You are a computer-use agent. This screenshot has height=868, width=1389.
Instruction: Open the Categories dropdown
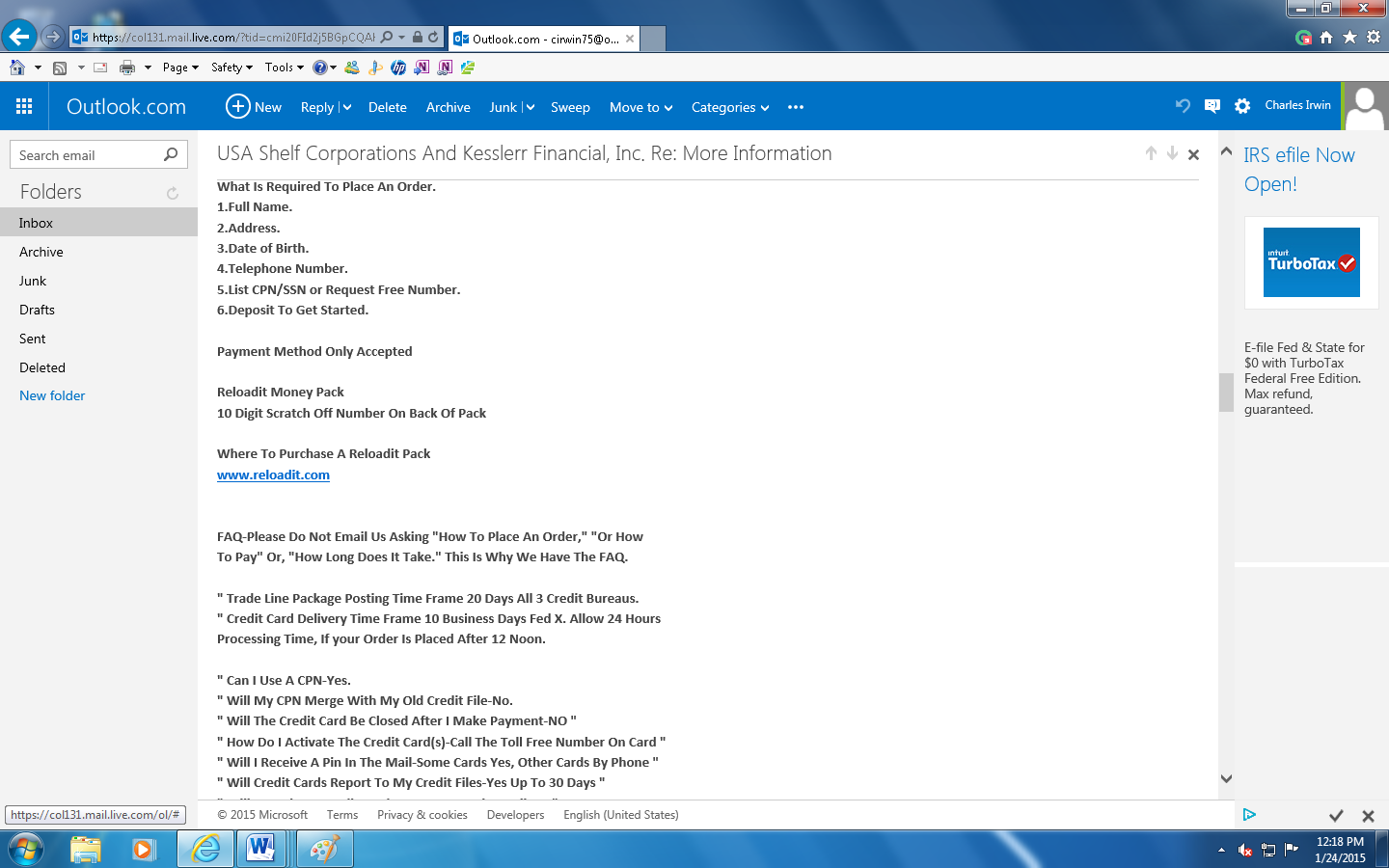pyautogui.click(x=730, y=107)
